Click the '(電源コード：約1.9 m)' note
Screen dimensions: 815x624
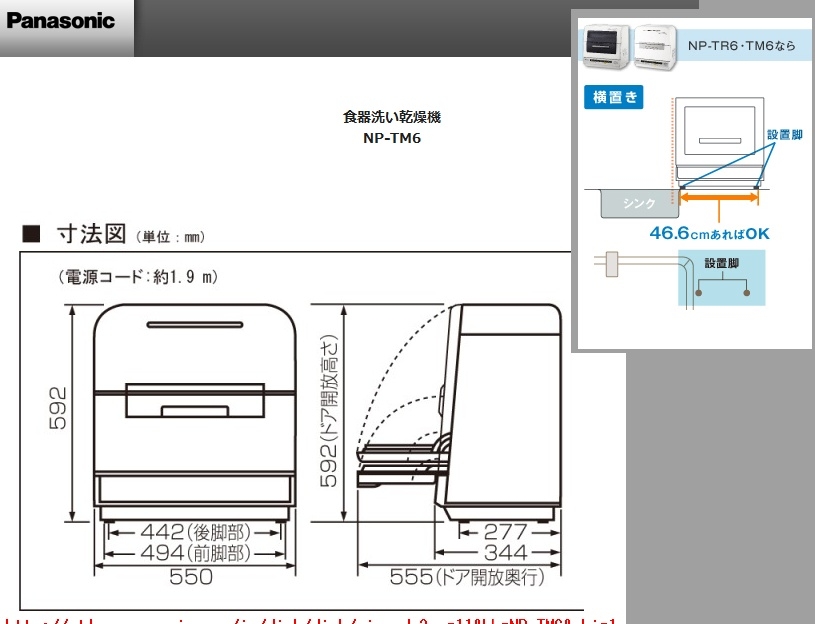pyautogui.click(x=138, y=276)
